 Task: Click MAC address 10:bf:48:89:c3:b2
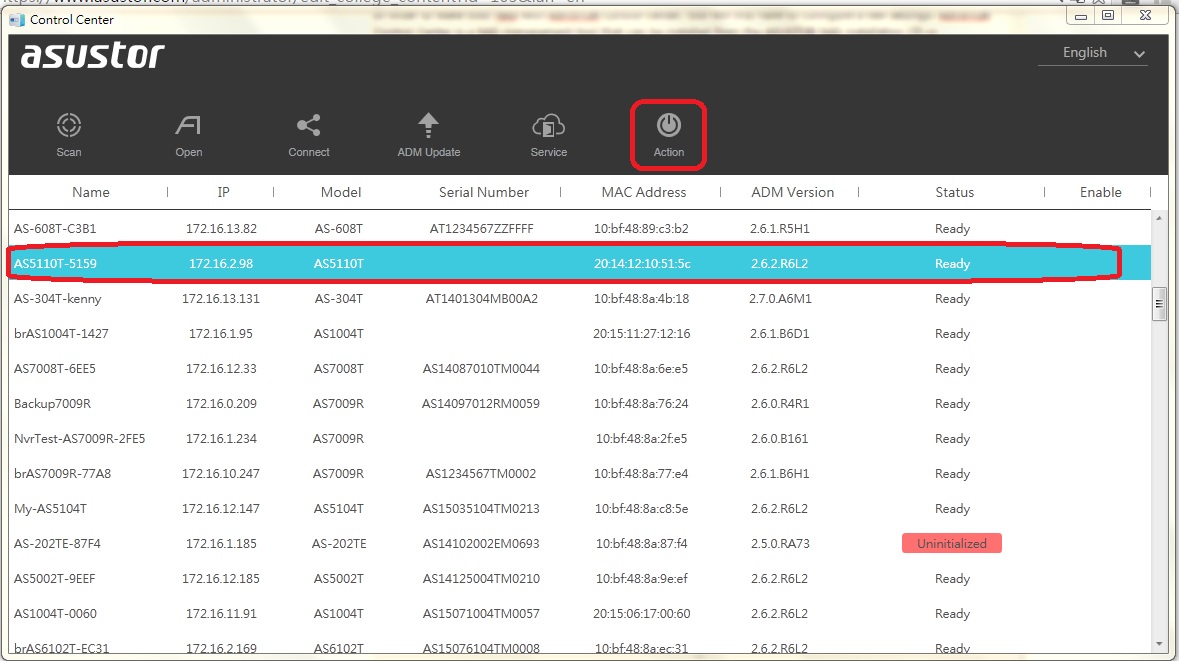click(641, 229)
